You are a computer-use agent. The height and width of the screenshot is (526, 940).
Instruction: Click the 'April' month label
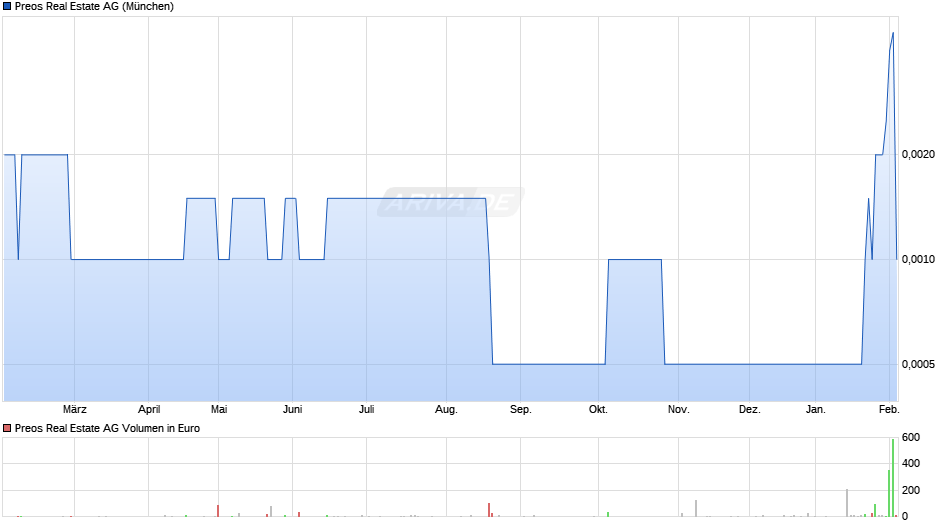(x=149, y=410)
